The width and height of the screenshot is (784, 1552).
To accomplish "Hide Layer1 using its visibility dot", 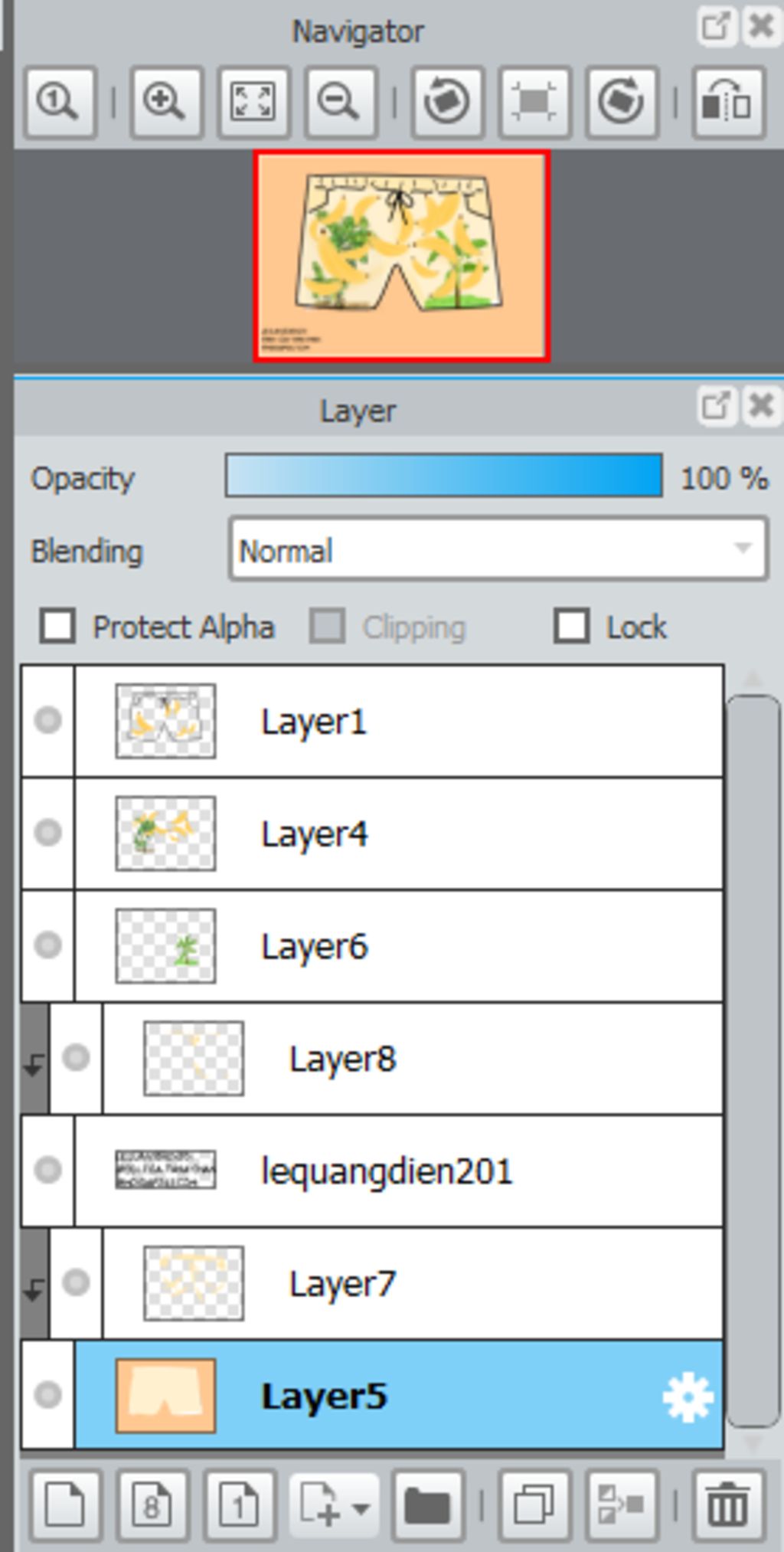I will 47,720.
